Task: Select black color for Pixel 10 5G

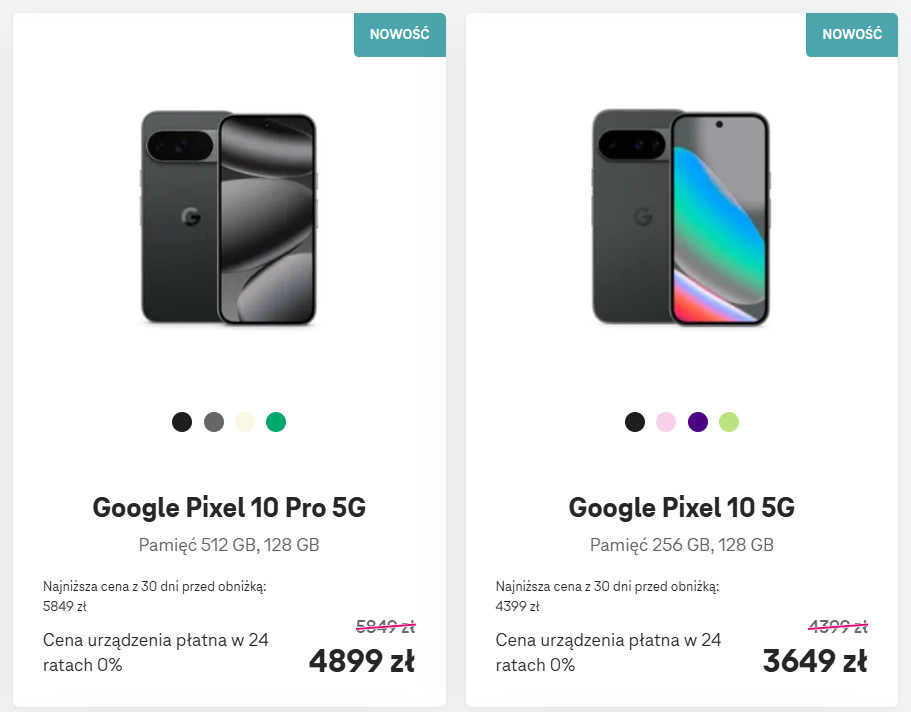Action: coord(635,422)
